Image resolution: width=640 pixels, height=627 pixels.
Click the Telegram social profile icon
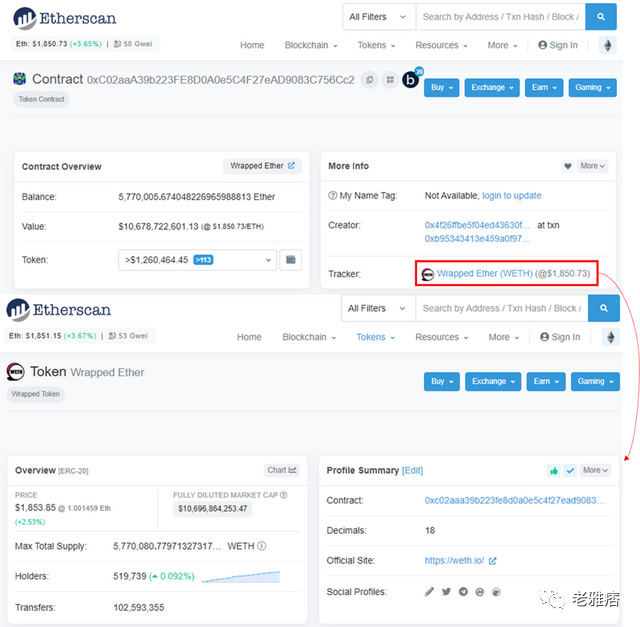pyautogui.click(x=463, y=591)
